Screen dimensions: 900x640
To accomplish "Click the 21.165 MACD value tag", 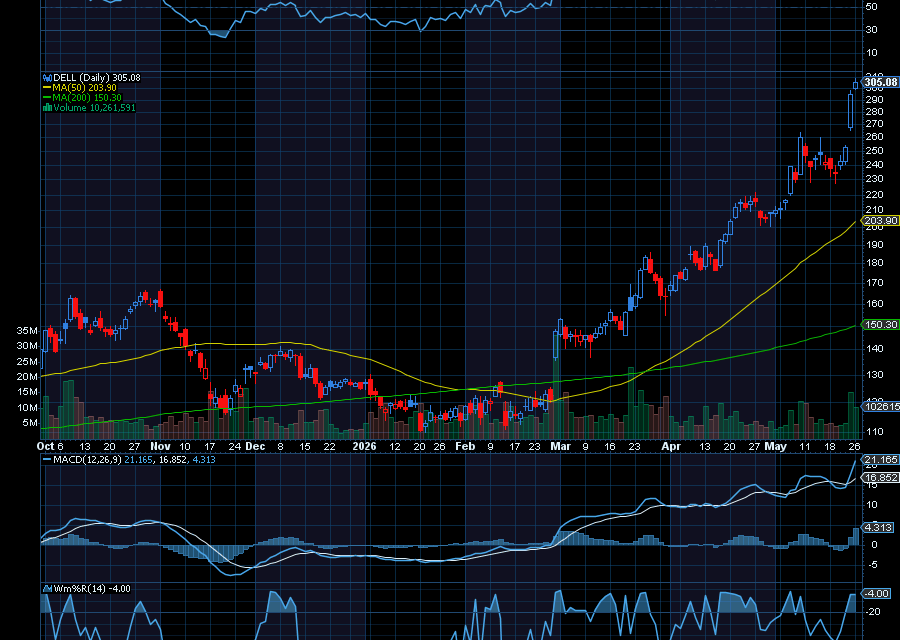I will [880, 459].
